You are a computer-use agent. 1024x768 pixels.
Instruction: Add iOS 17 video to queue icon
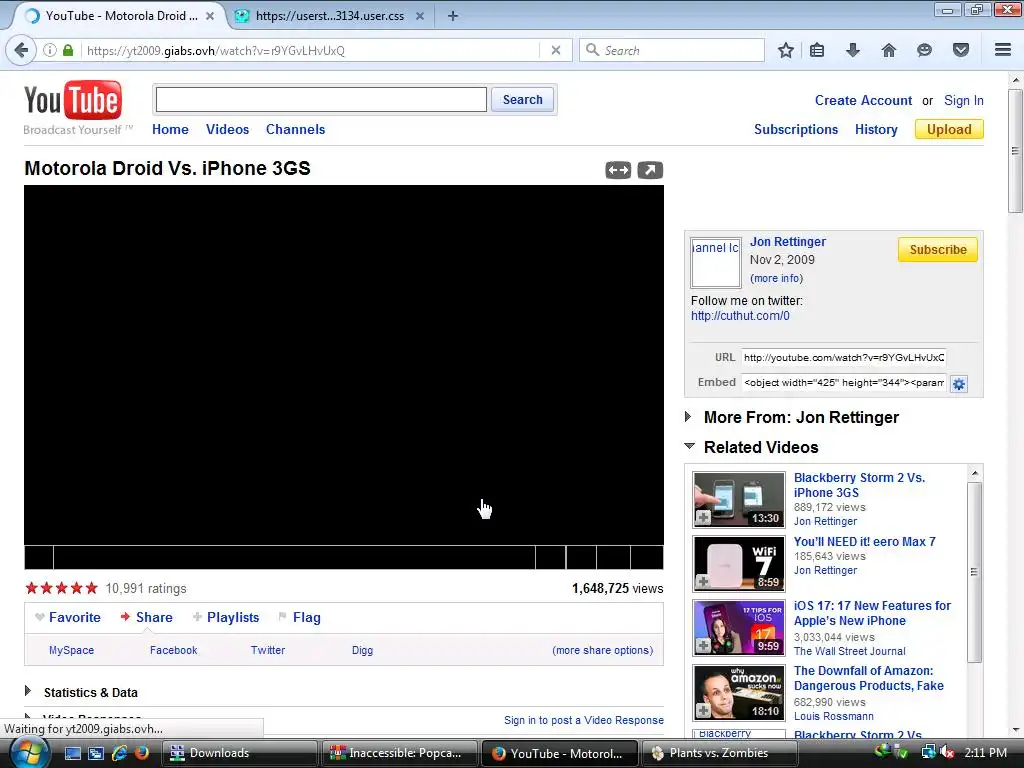(703, 645)
